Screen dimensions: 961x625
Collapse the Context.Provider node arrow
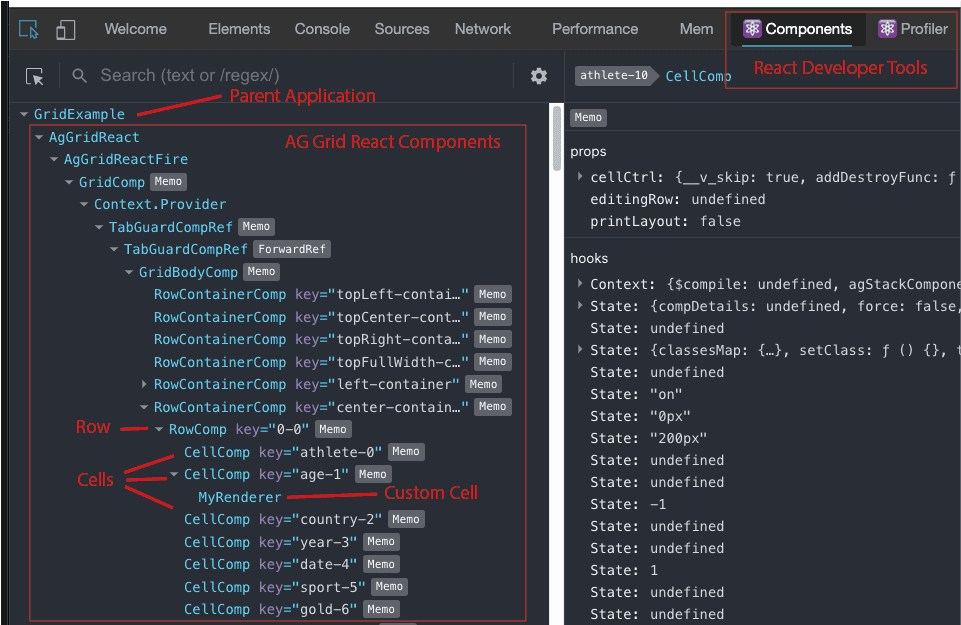[x=84, y=204]
